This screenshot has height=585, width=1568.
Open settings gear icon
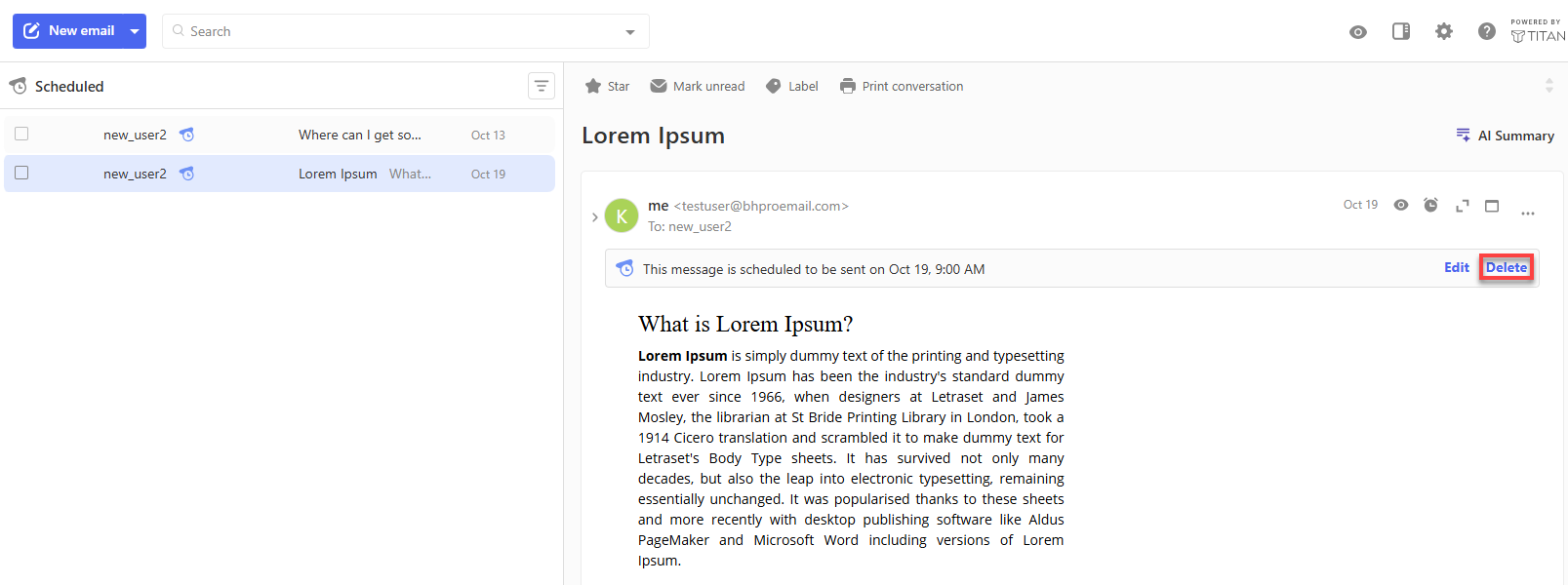1444,31
